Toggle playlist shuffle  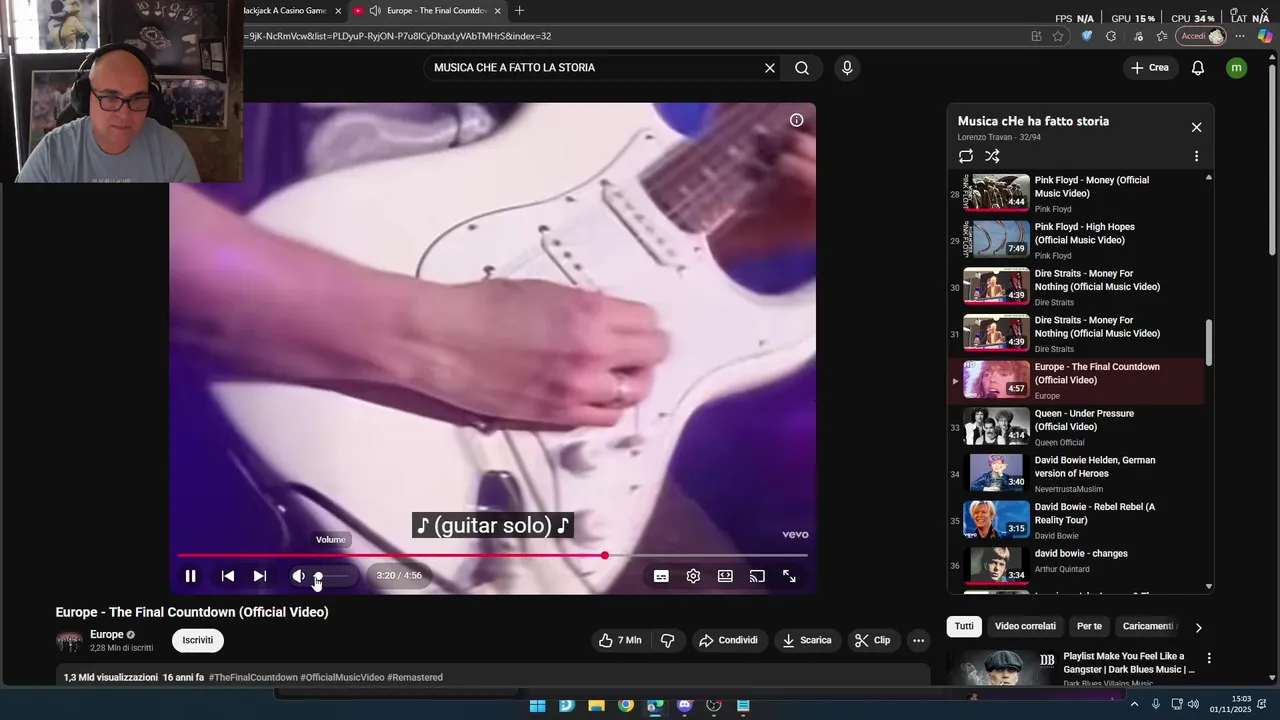pyautogui.click(x=992, y=156)
